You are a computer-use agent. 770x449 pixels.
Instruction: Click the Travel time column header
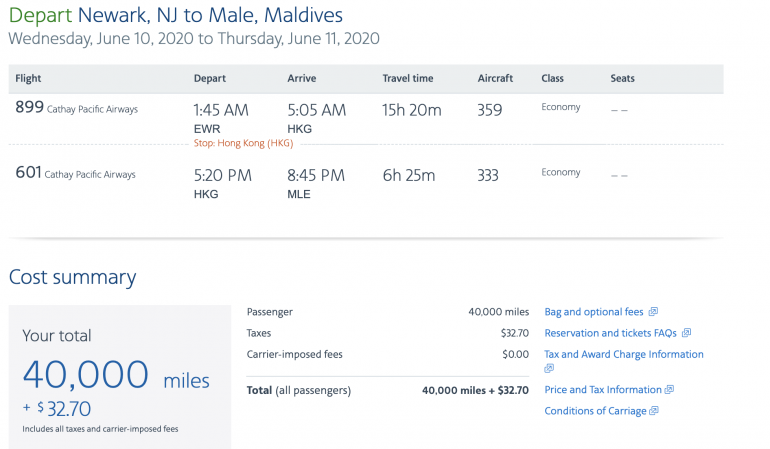409,78
